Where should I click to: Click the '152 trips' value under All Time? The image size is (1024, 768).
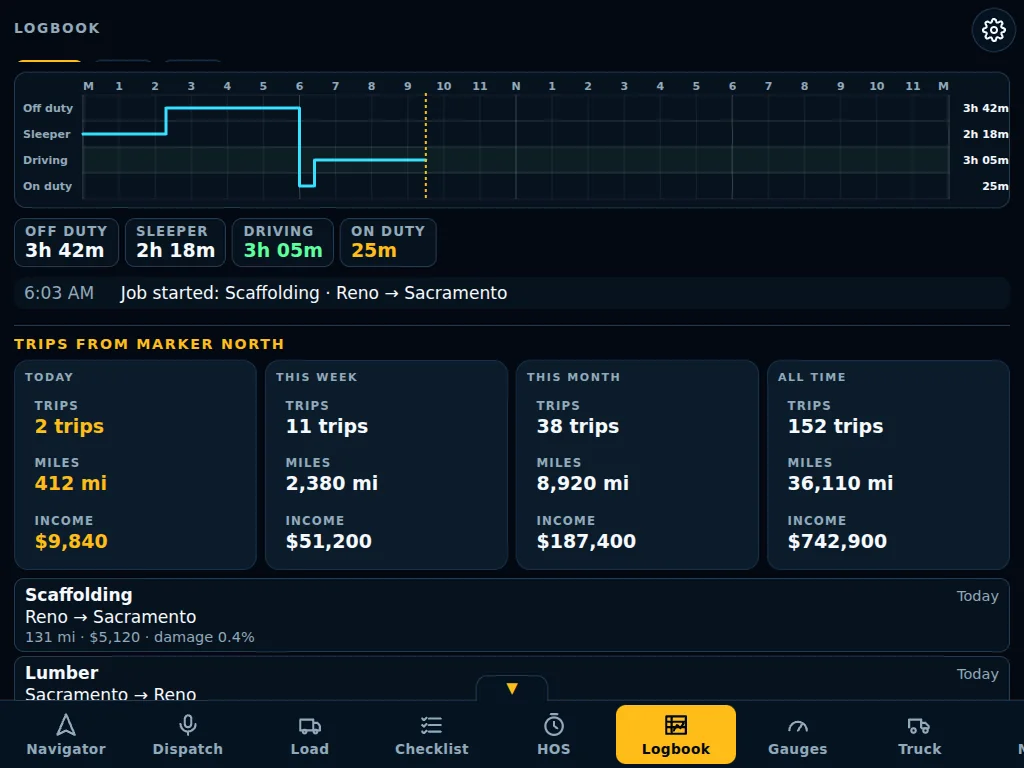pos(835,426)
